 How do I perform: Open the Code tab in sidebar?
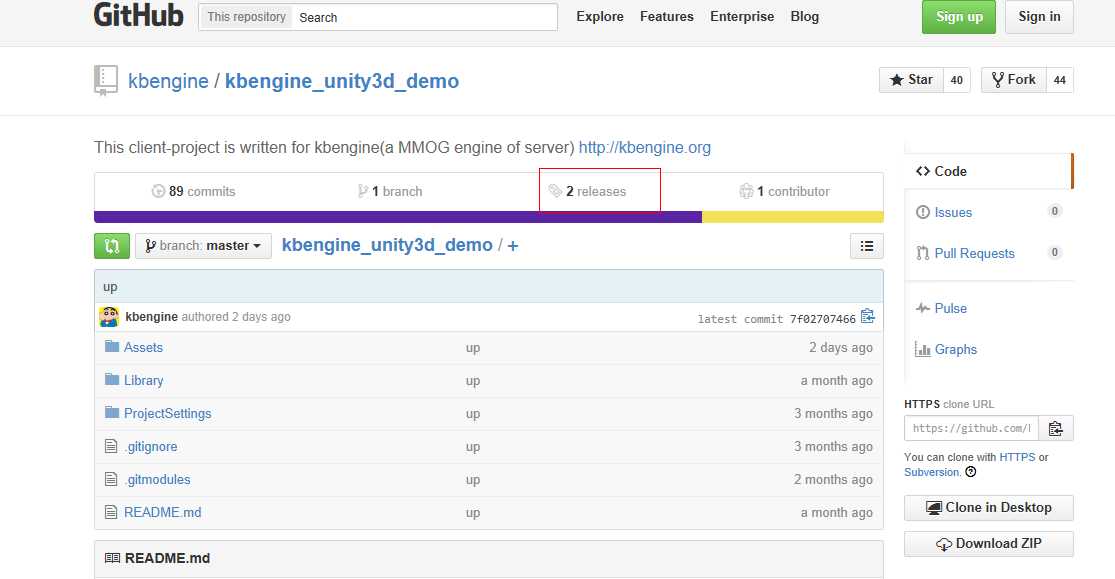(988, 171)
